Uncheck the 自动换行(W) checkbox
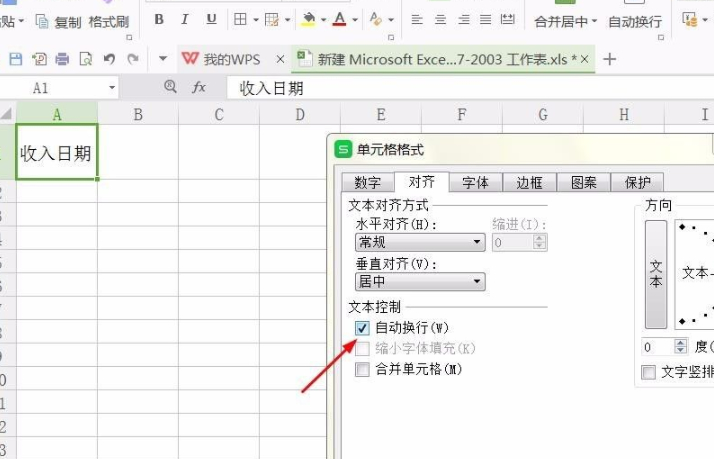This screenshot has height=459, width=714. point(362,328)
